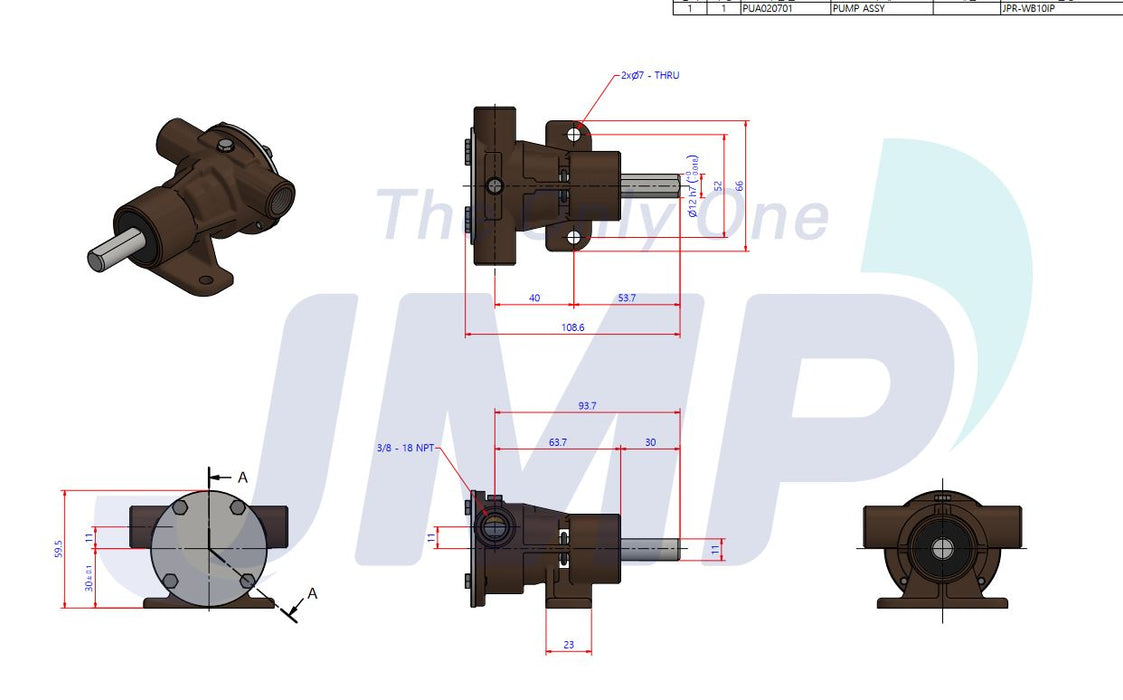The height and width of the screenshot is (700, 1123).
Task: Select the 59.5 height dimension
Action: coord(59,549)
